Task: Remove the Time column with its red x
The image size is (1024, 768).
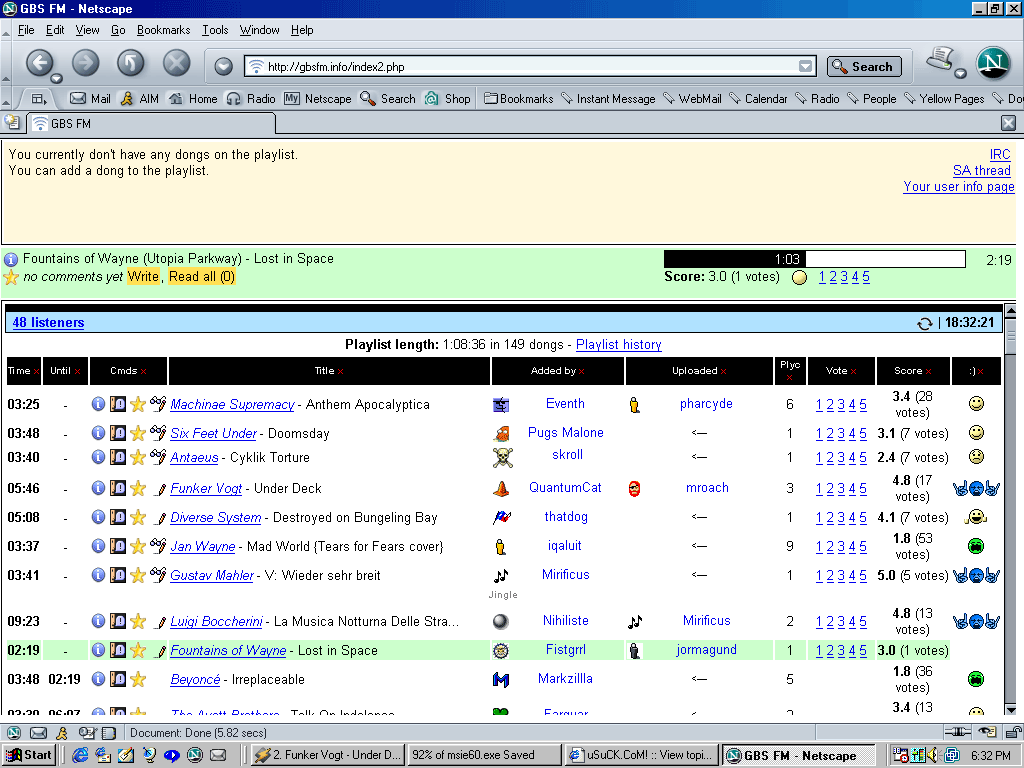Action: pos(36,372)
